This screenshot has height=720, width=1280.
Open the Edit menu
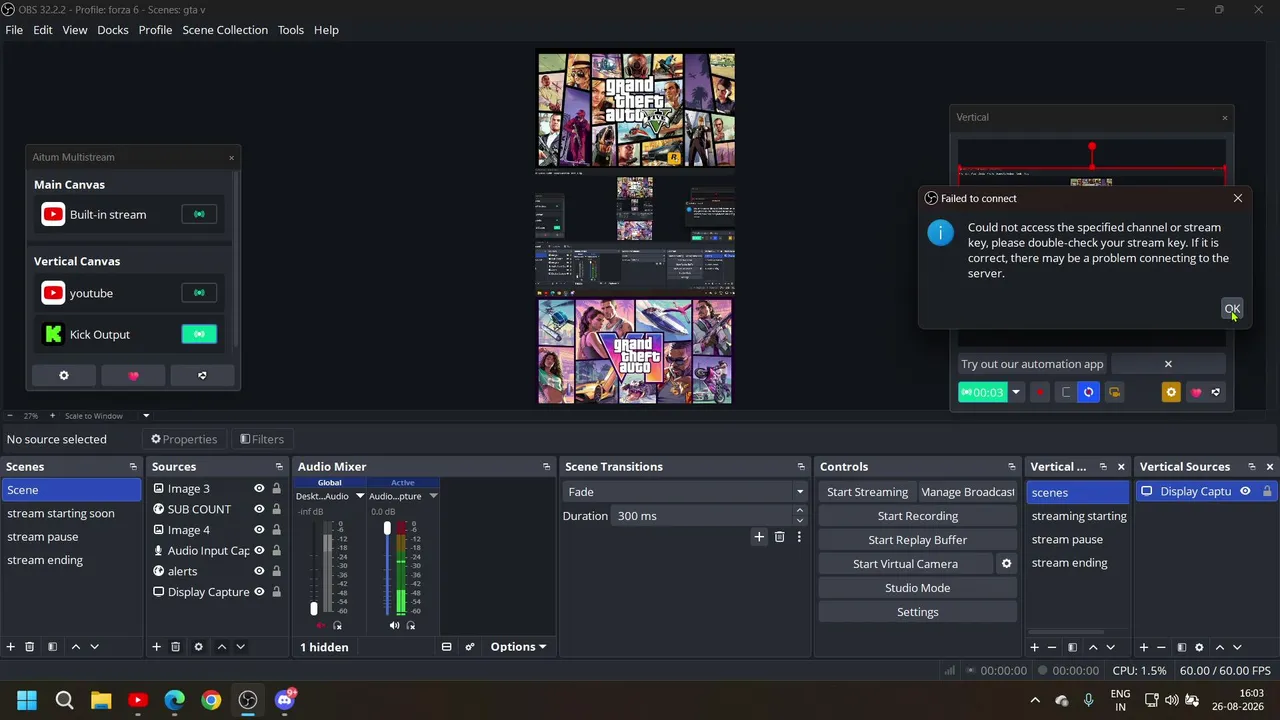pos(42,30)
